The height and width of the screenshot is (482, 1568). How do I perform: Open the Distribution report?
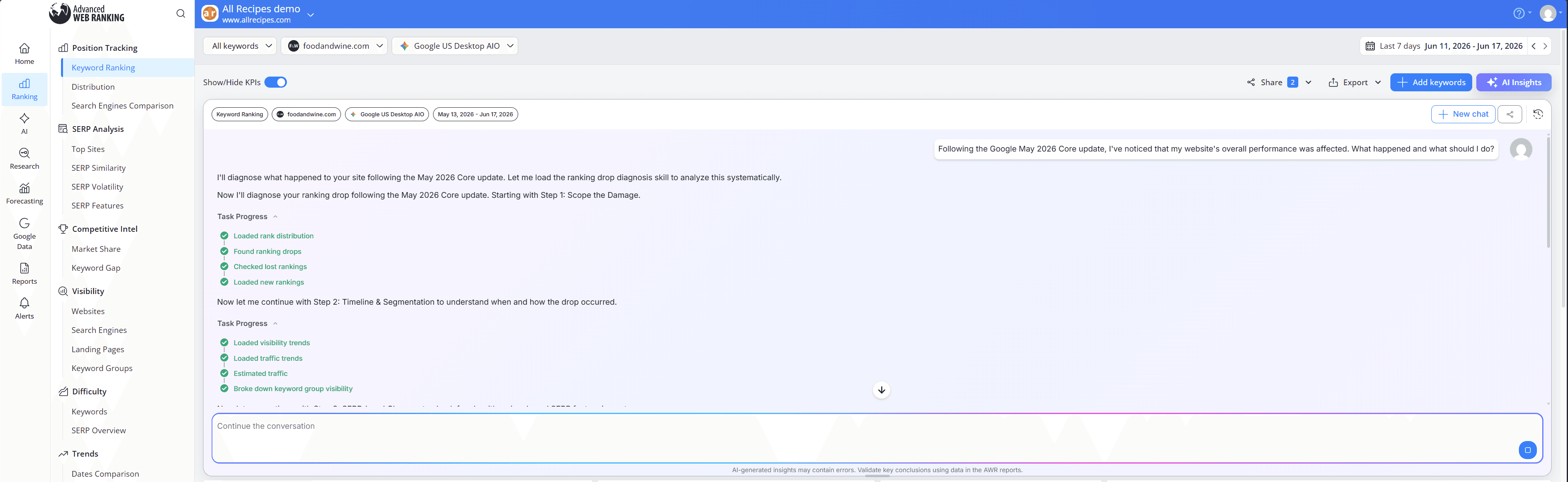(93, 86)
